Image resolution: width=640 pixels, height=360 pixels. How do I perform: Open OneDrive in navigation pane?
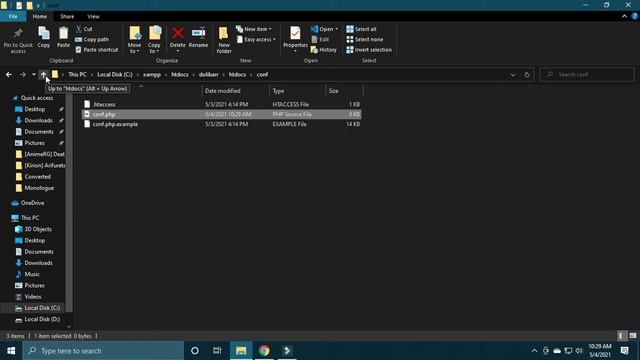[32, 203]
